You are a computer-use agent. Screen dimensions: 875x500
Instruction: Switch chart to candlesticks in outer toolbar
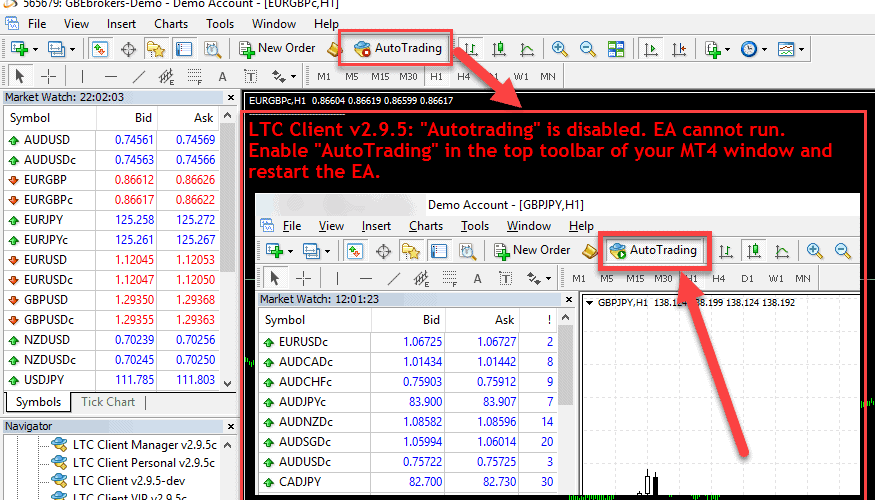pos(499,49)
